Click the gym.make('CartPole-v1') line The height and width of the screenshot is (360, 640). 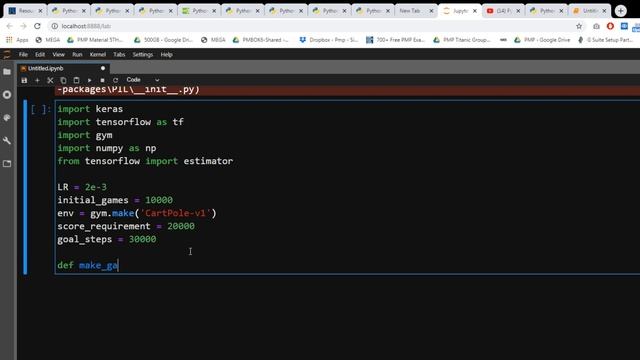click(137, 213)
